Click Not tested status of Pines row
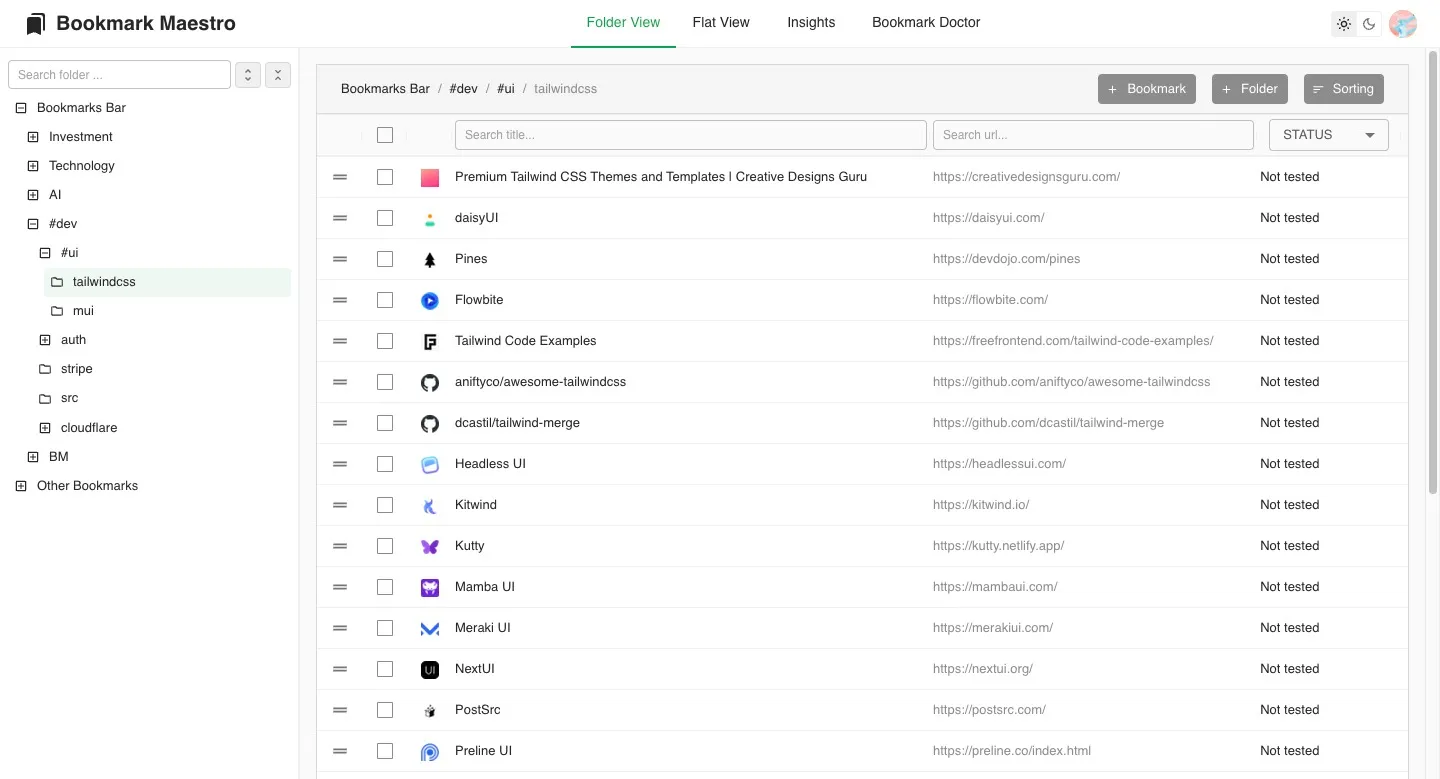 point(1290,259)
